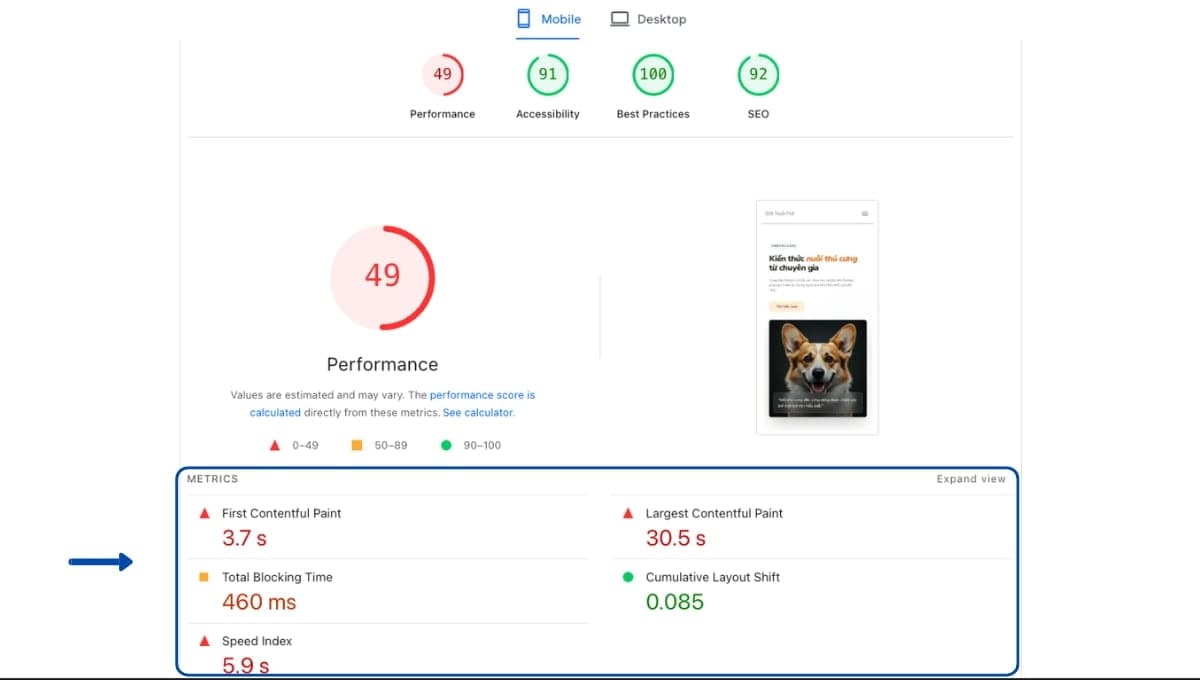Click the mobile phone icon

(x=523, y=19)
